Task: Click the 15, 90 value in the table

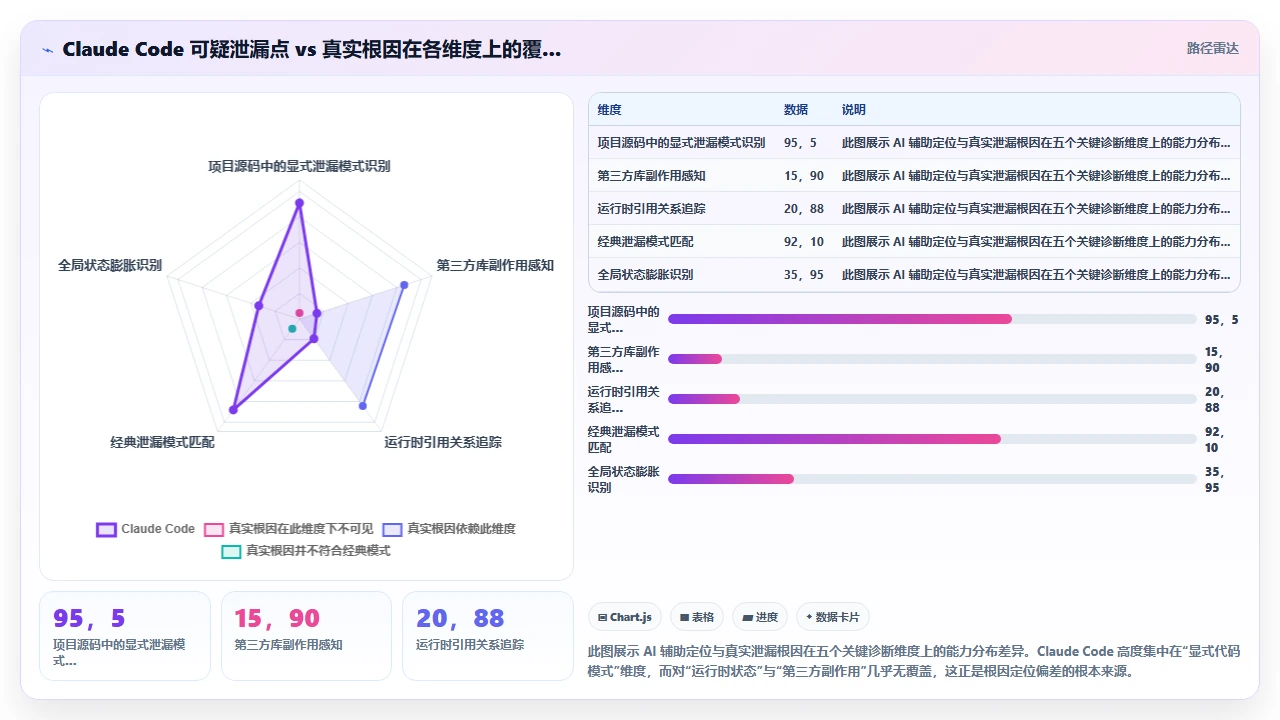Action: [x=804, y=176]
